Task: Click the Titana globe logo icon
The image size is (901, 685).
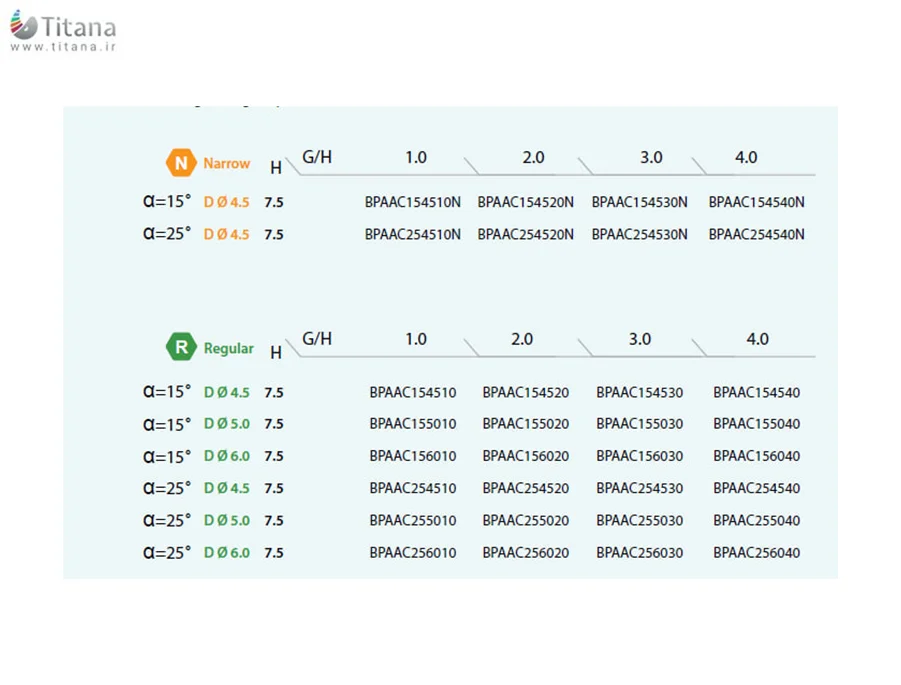Action: 23,26
